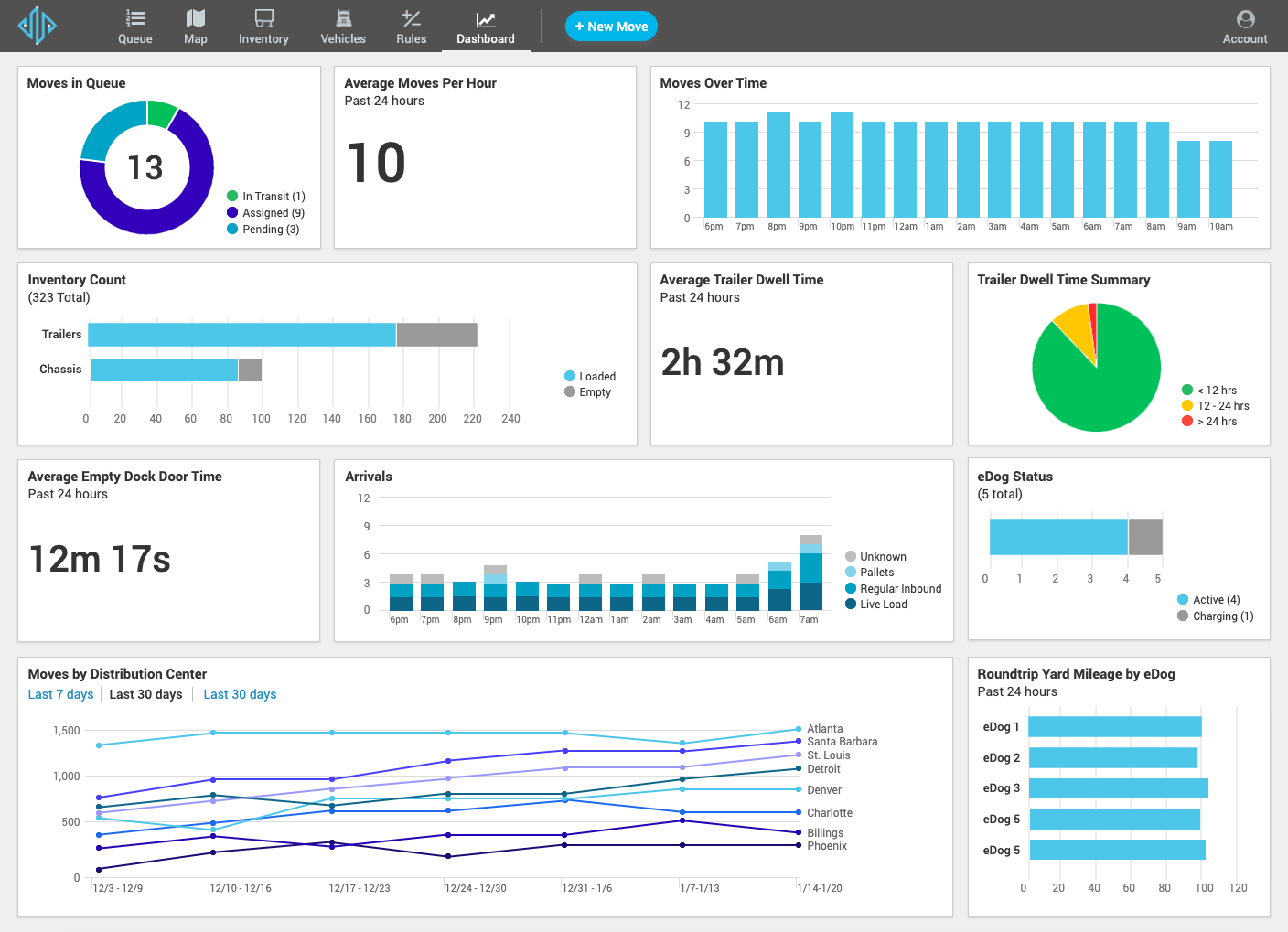Open the Vehicles truck icon

tap(343, 18)
